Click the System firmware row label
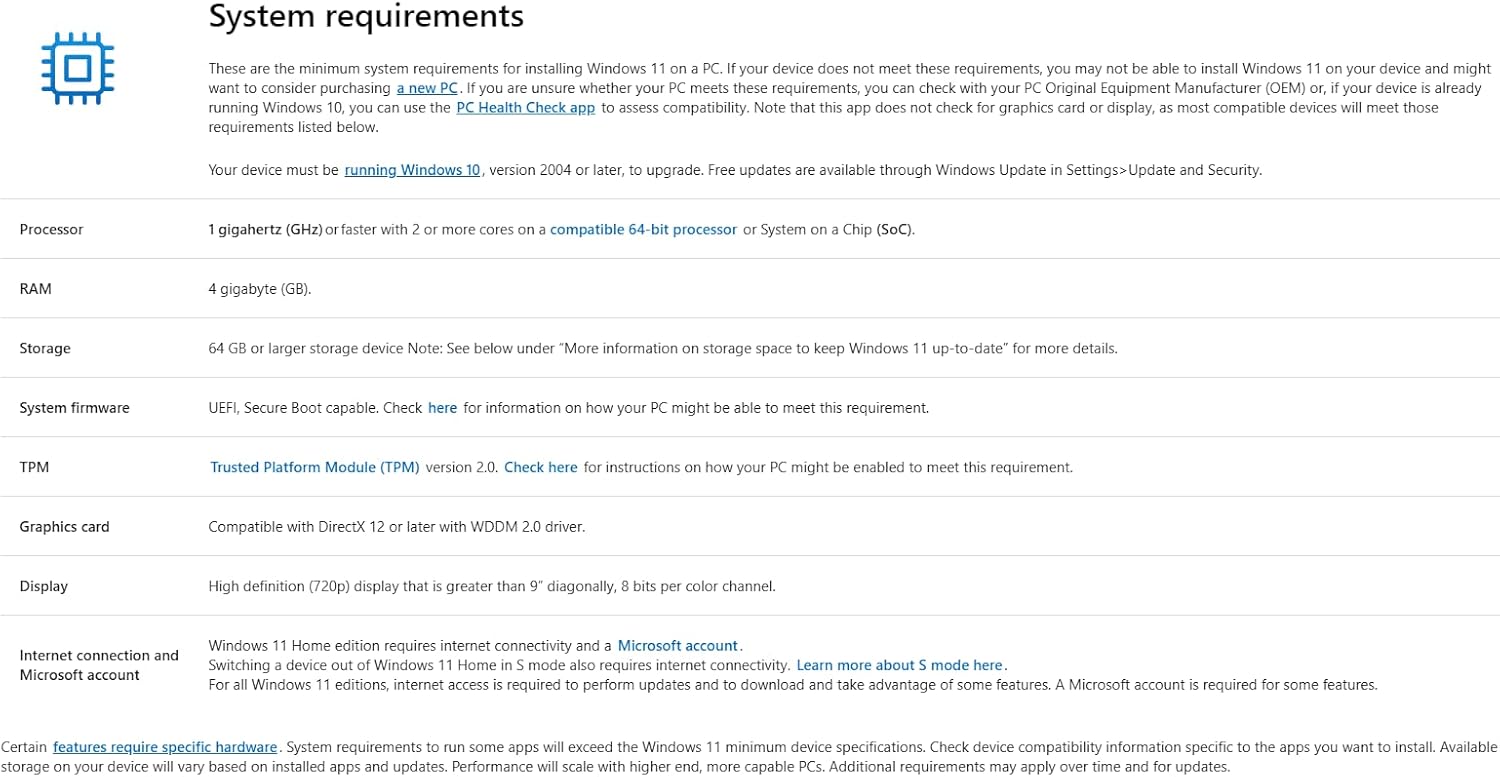 74,408
